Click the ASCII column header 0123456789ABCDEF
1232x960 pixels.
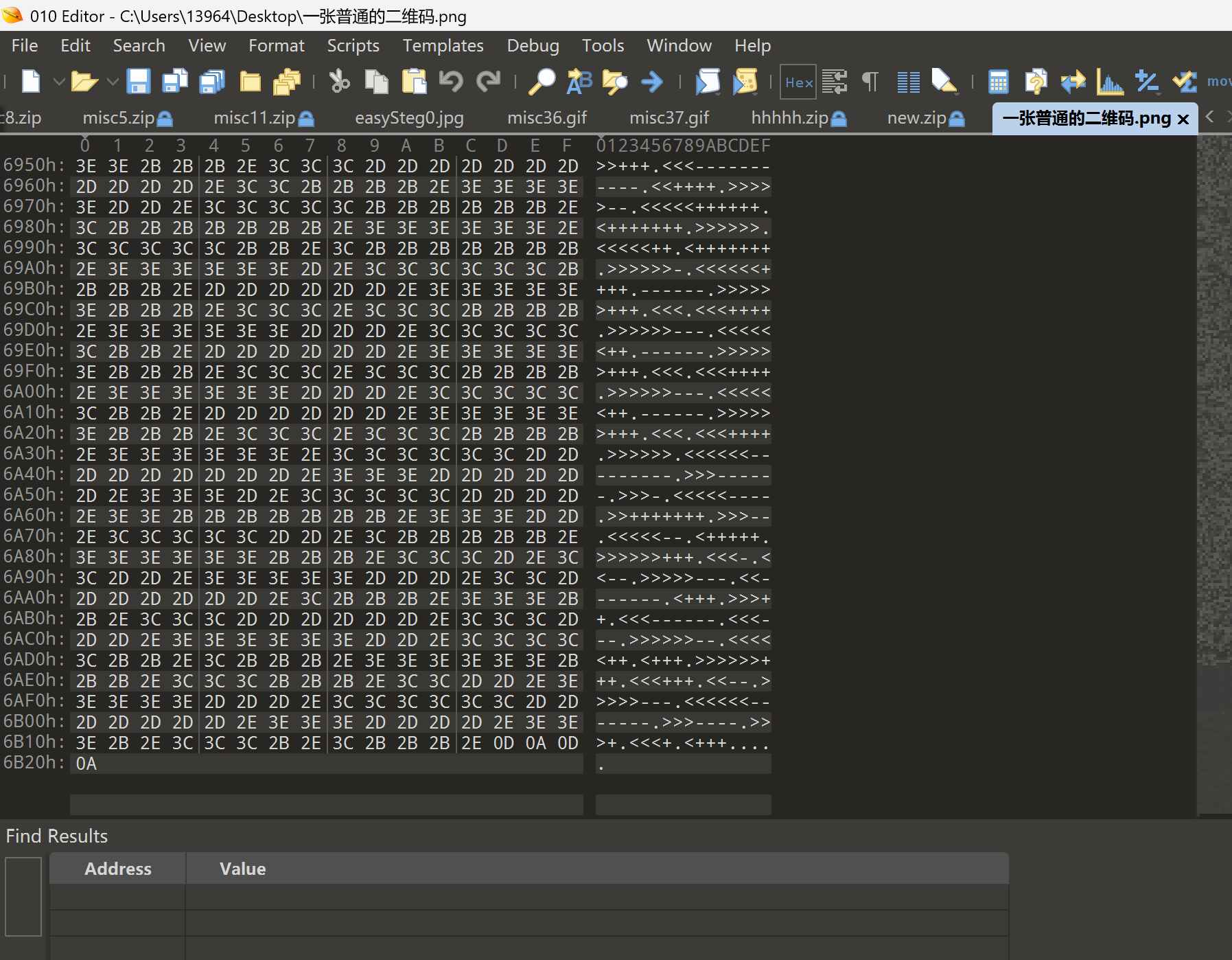pyautogui.click(x=684, y=146)
